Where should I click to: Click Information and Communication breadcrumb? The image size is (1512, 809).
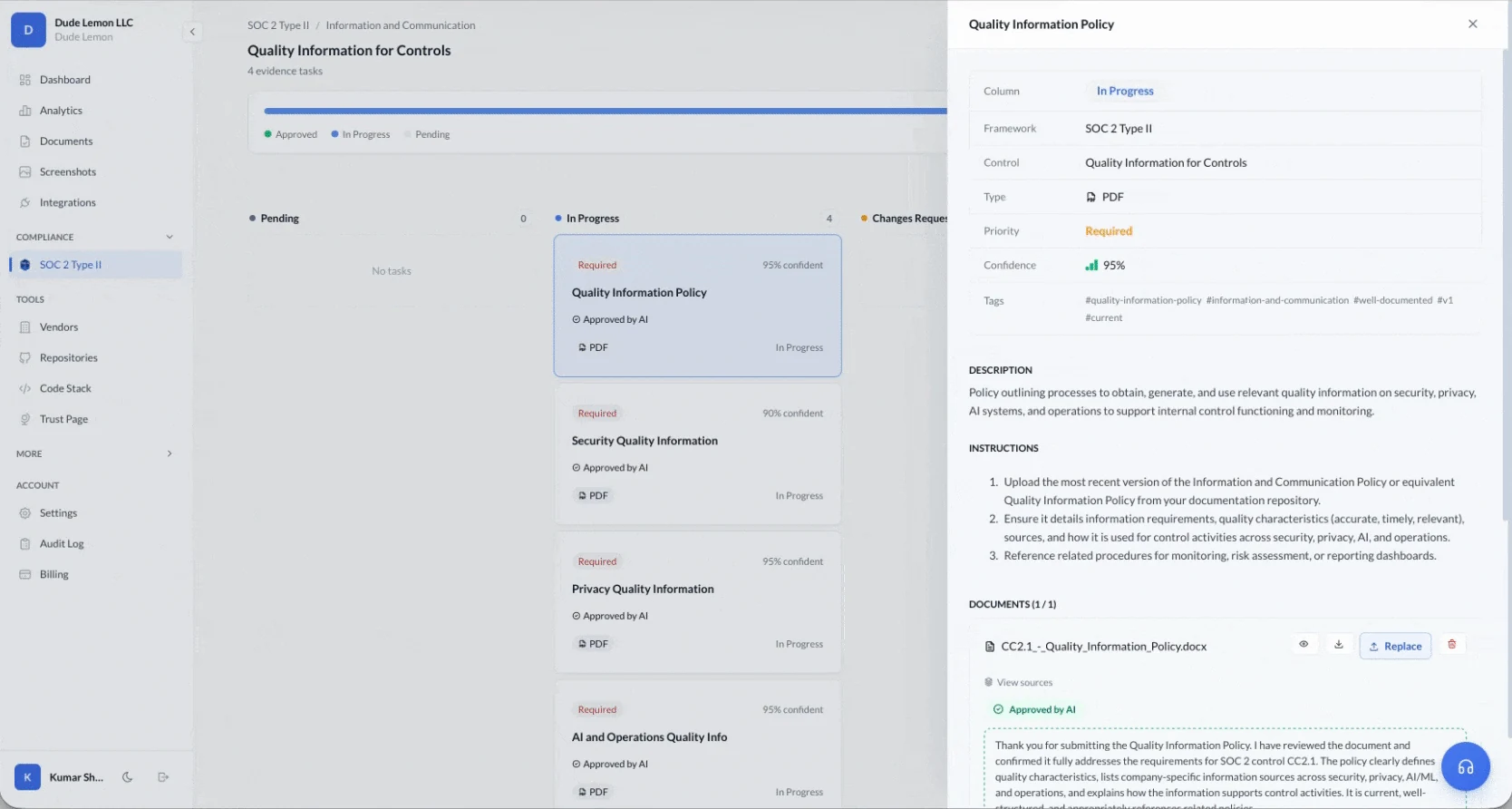[x=401, y=25]
